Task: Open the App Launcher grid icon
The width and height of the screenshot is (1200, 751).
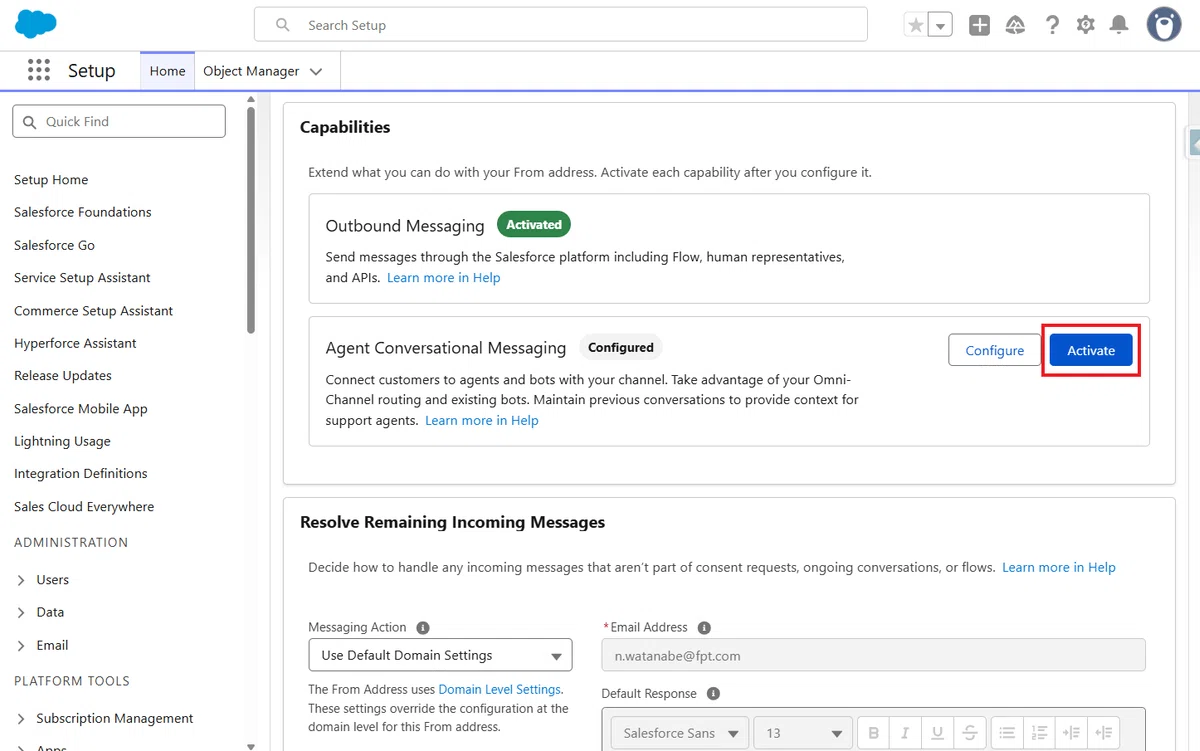Action: coord(39,70)
